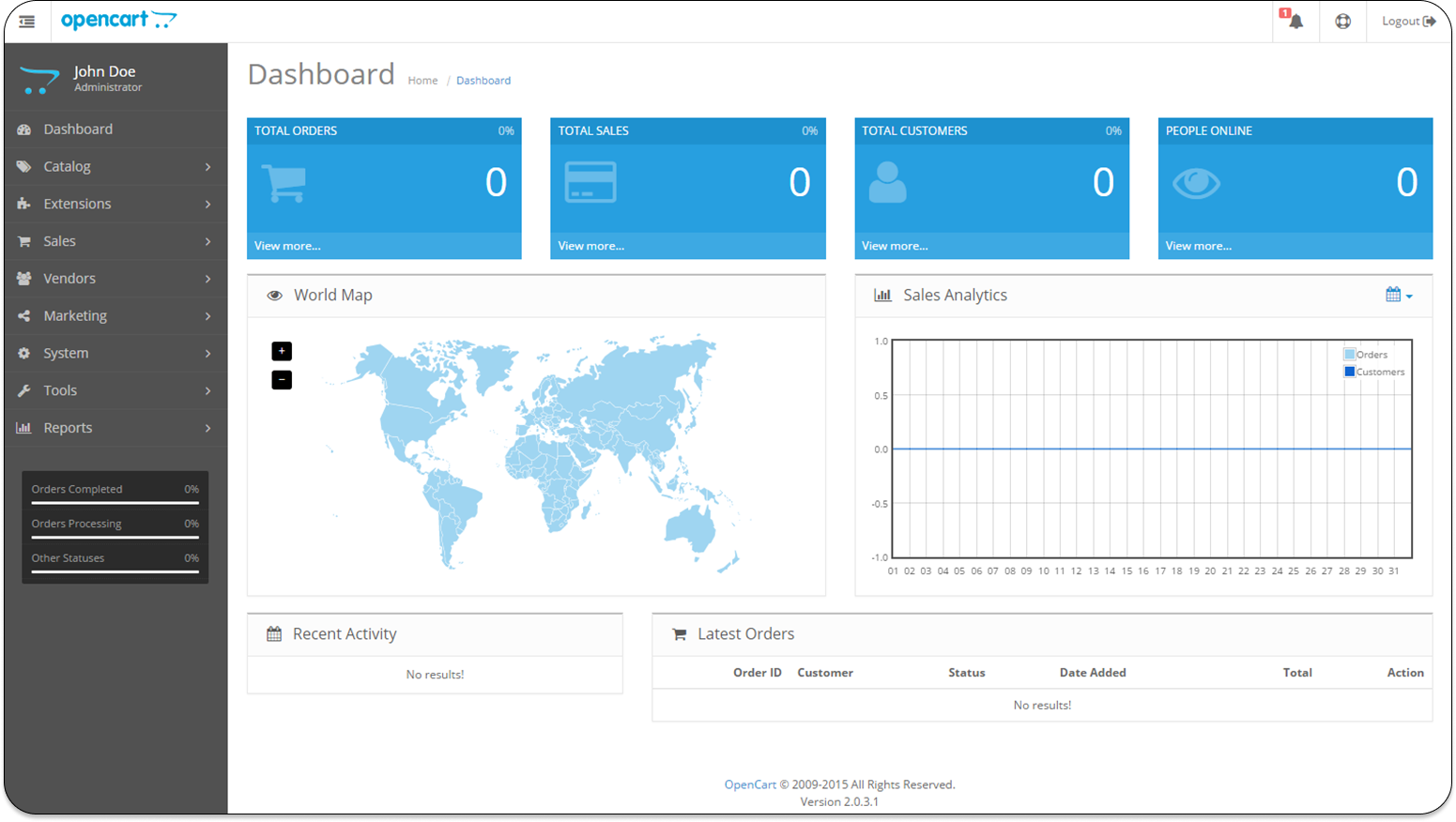Toggle the Orders legend box in chart

tap(1349, 355)
